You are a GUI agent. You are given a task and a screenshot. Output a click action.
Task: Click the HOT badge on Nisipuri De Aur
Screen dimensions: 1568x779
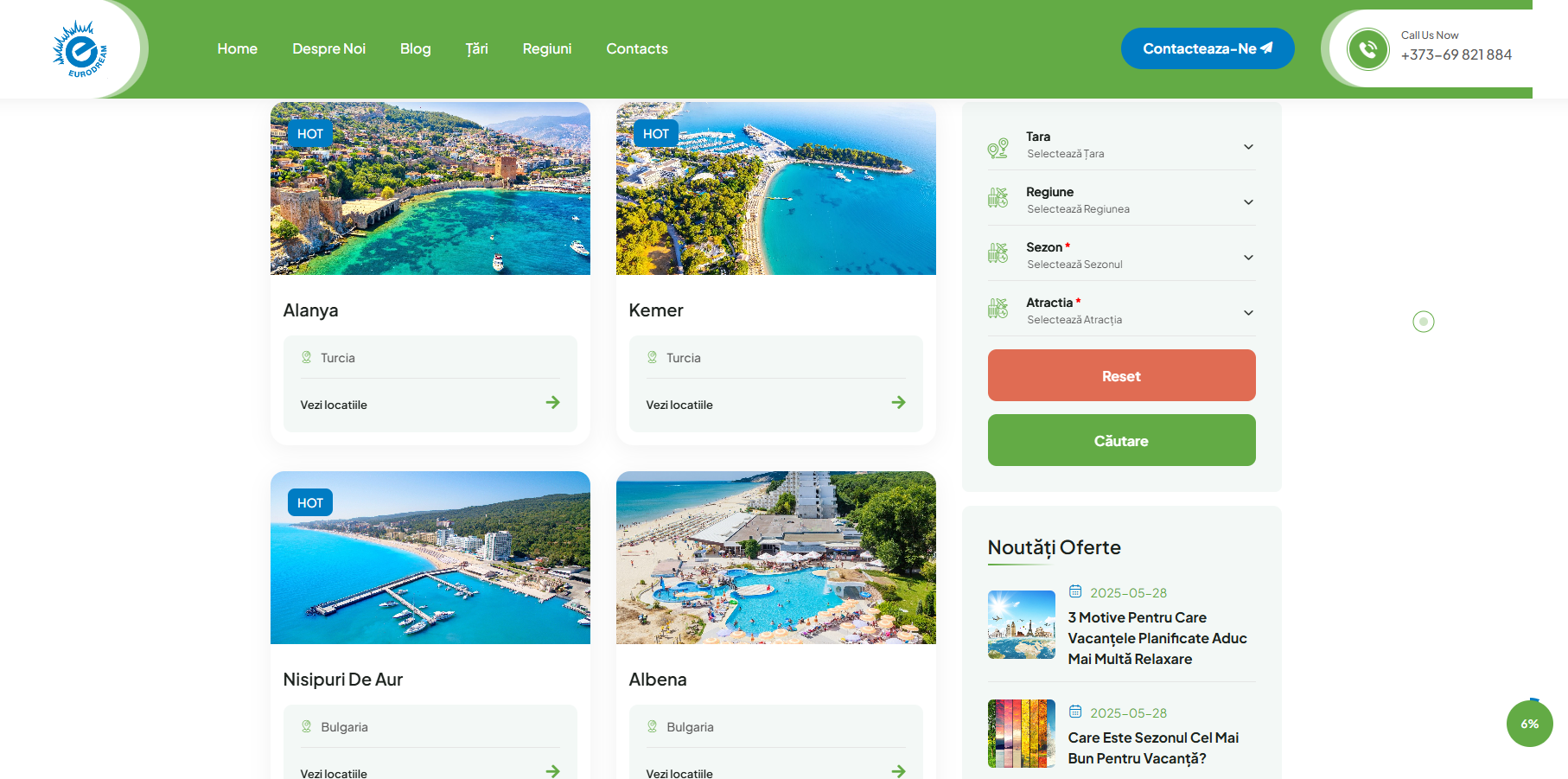pyautogui.click(x=309, y=503)
